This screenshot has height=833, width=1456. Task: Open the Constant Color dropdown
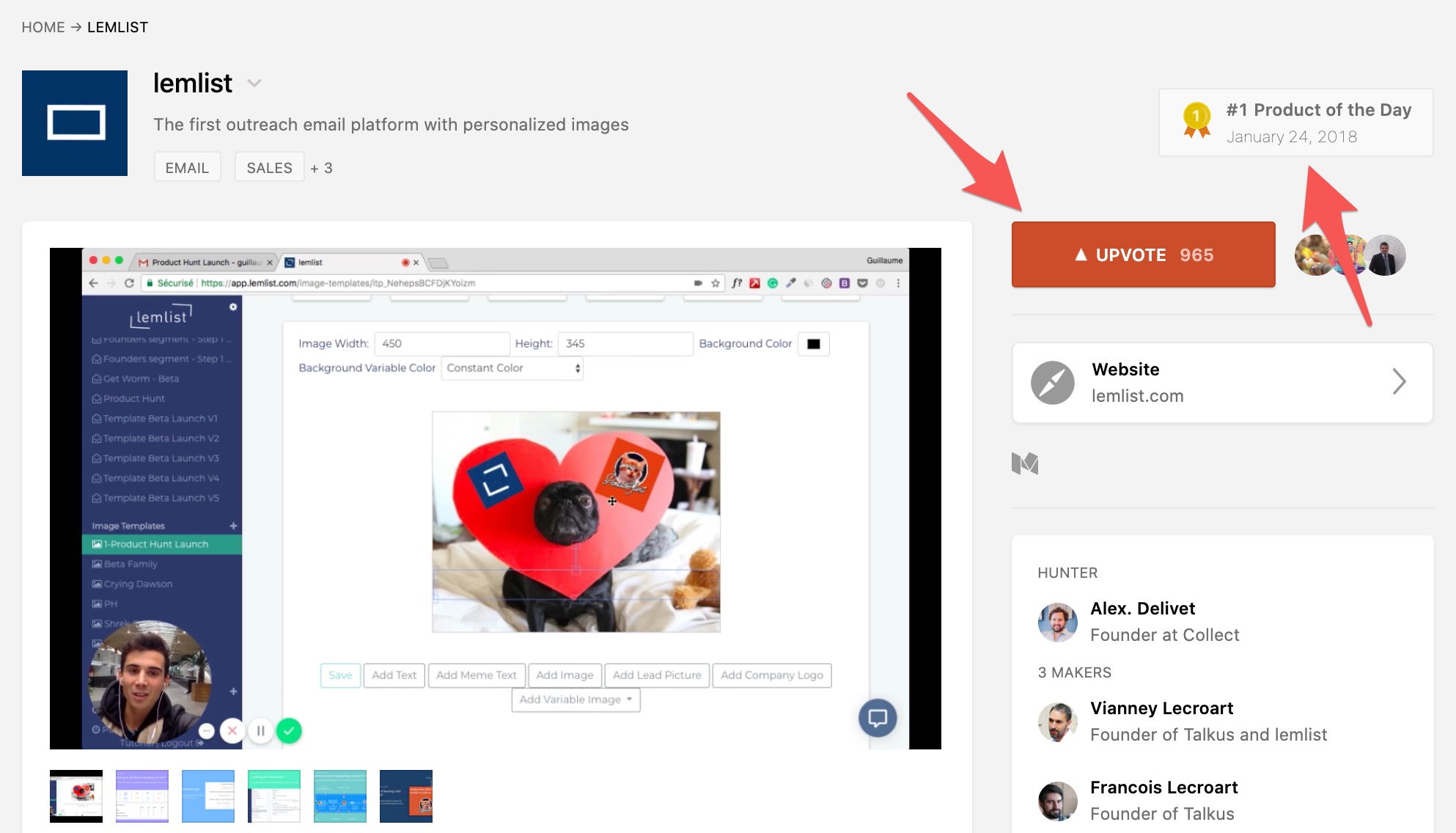(x=512, y=368)
